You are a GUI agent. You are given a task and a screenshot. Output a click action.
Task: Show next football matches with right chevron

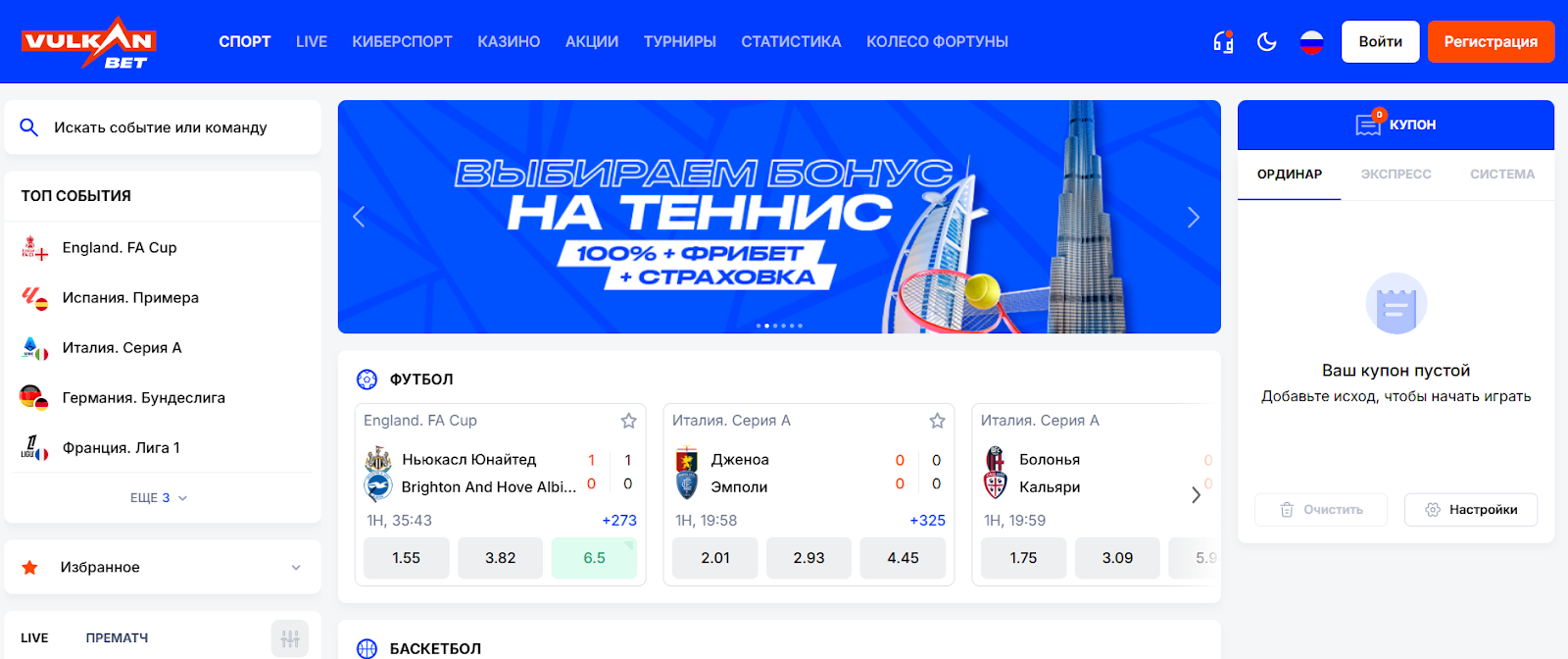(x=1196, y=495)
